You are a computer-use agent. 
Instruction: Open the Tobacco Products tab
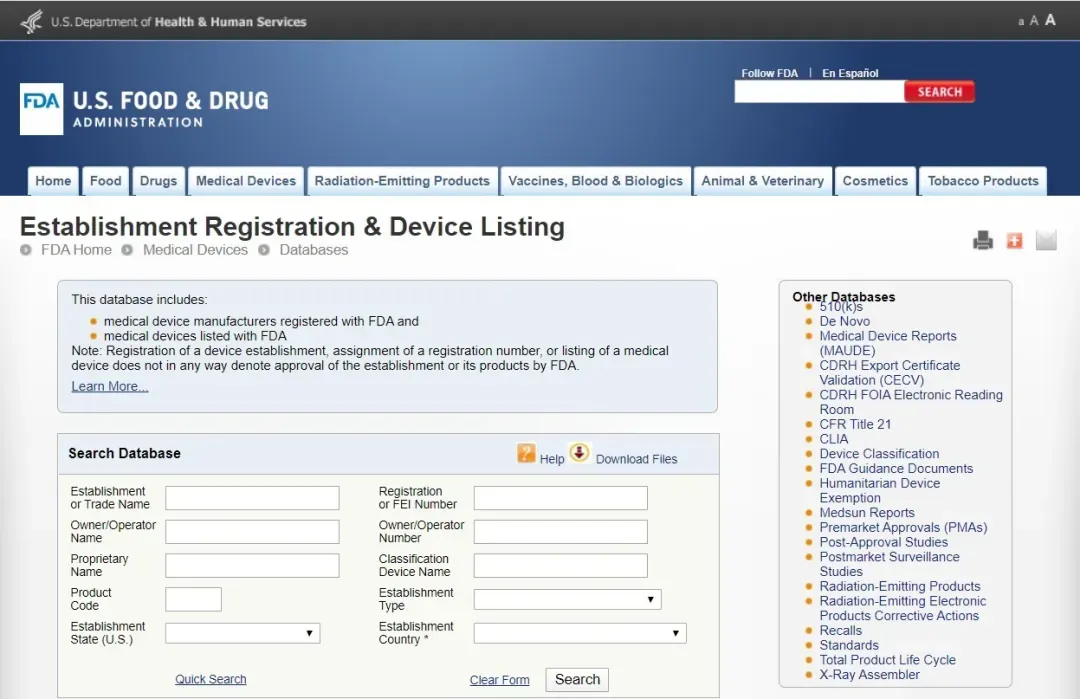pos(983,181)
